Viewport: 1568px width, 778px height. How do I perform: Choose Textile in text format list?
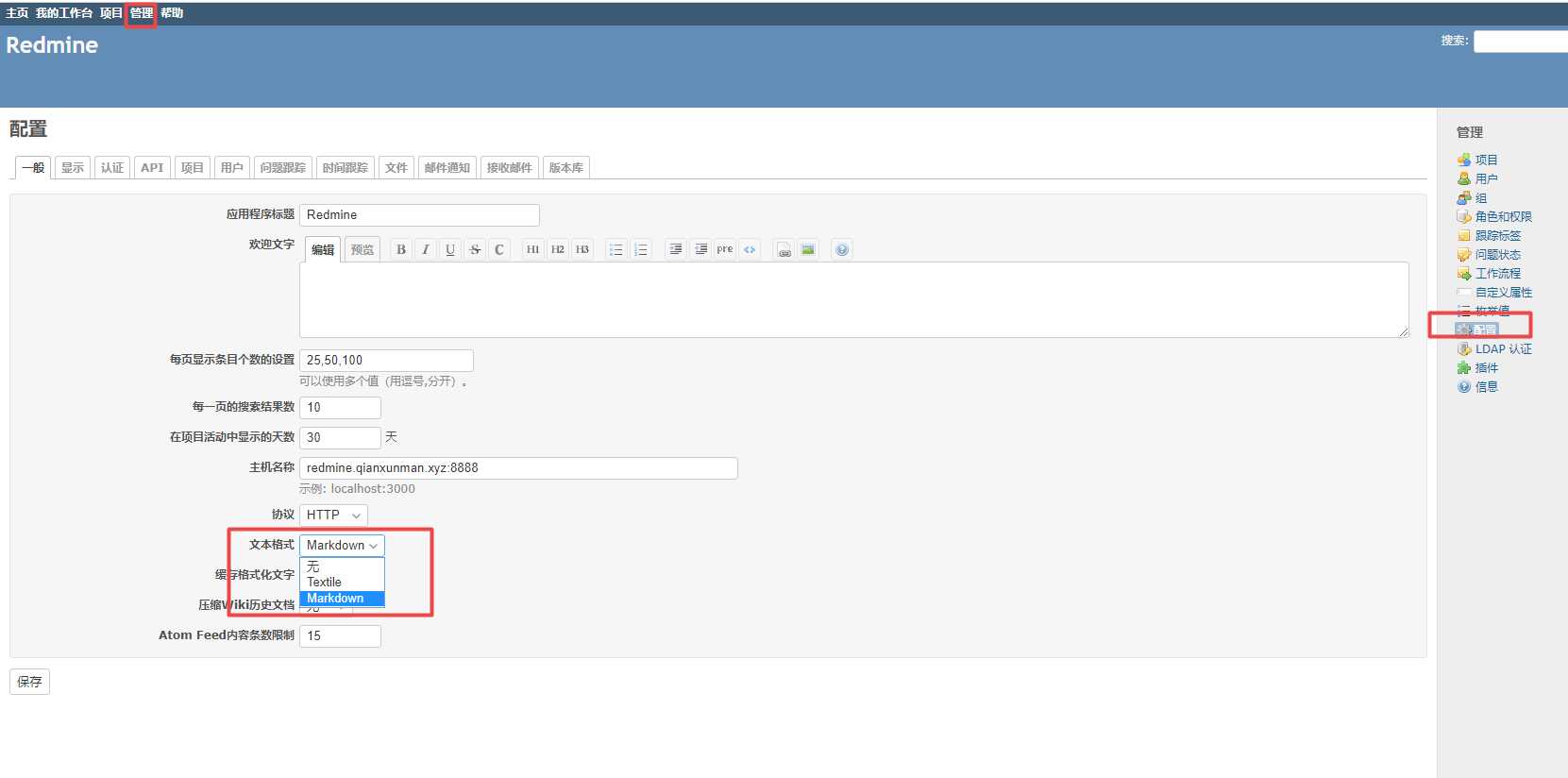click(x=342, y=582)
